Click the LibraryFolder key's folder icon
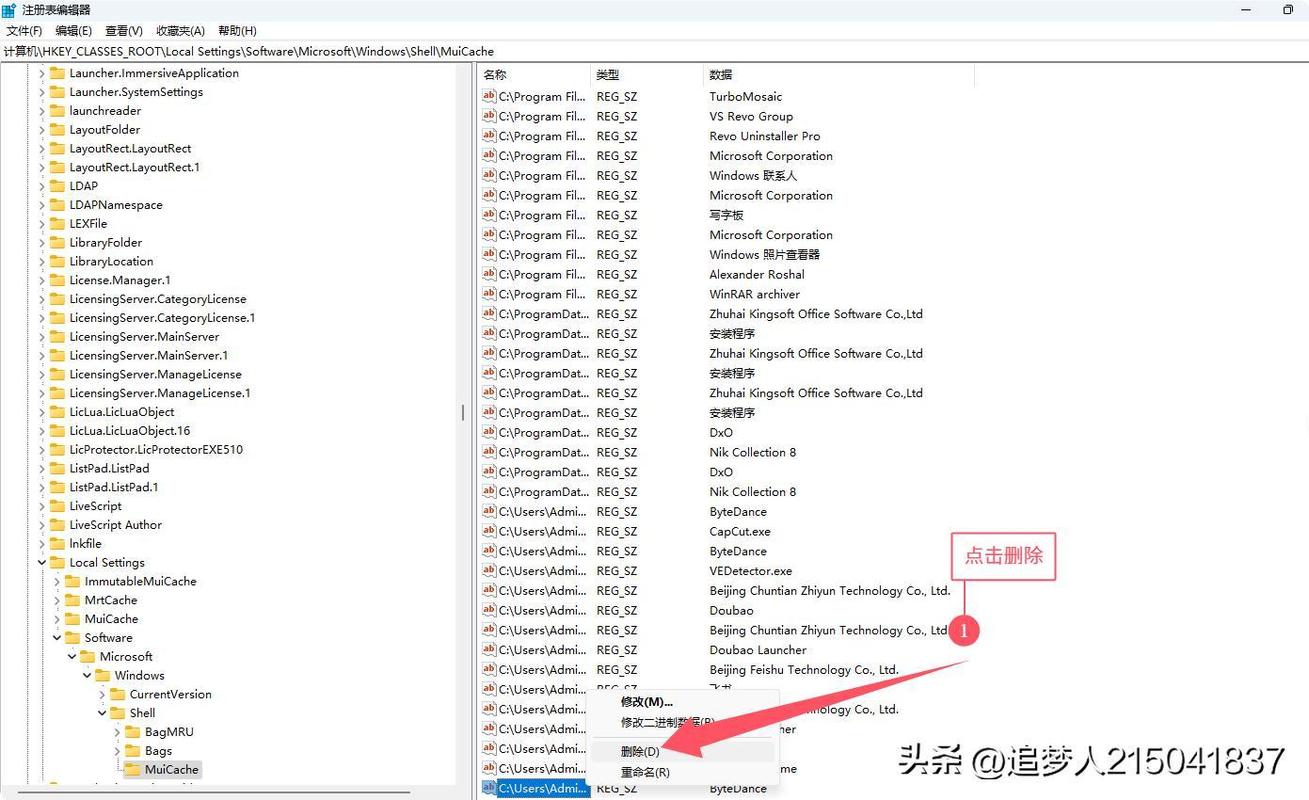This screenshot has width=1309, height=800. (x=57, y=243)
